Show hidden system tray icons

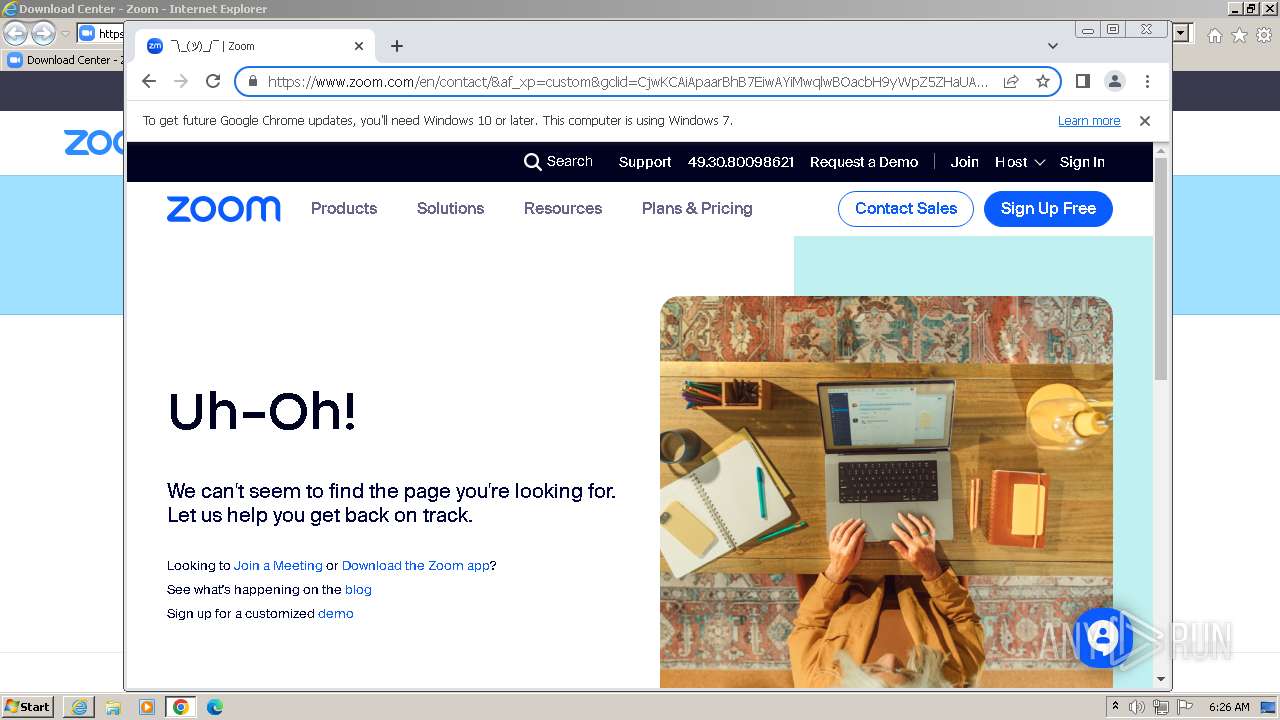[x=1116, y=707]
